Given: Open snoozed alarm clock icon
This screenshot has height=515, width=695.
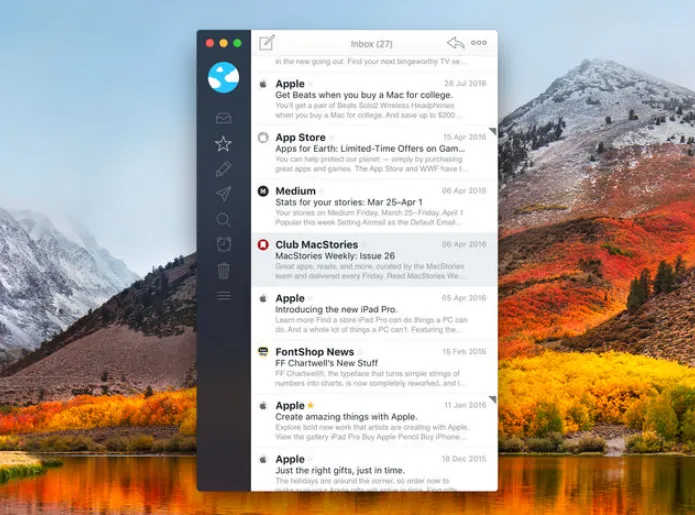Looking at the screenshot, I should click(223, 244).
